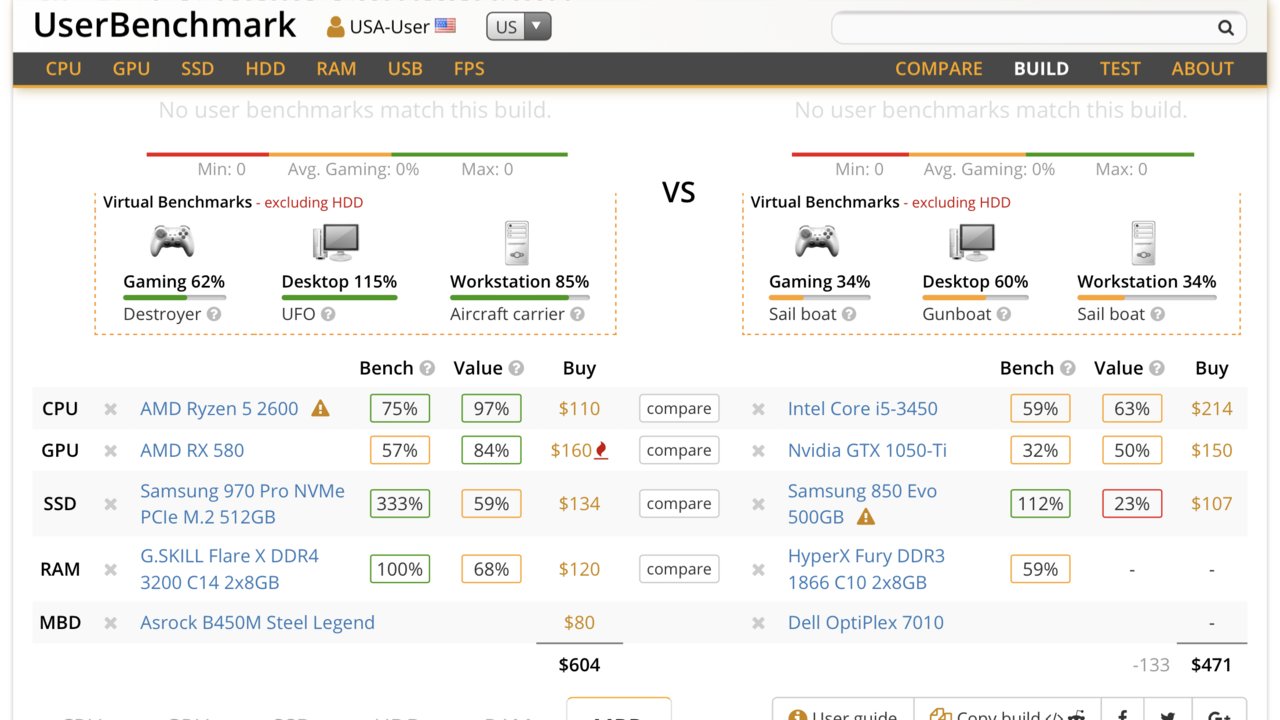Screen dimensions: 1280x720
Task: Open the Dell OptiPlex 7010 link
Action: 866,623
